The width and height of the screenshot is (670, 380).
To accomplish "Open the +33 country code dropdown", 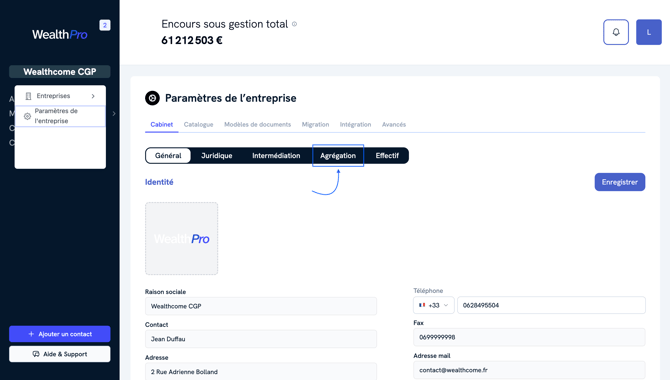I will click(434, 305).
